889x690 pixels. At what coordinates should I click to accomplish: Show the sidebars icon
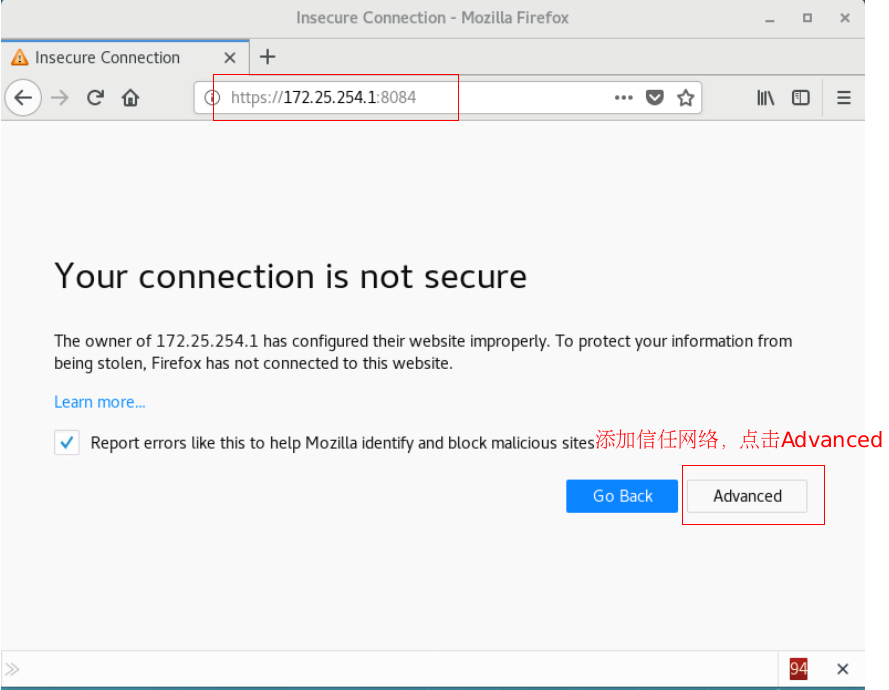point(801,98)
